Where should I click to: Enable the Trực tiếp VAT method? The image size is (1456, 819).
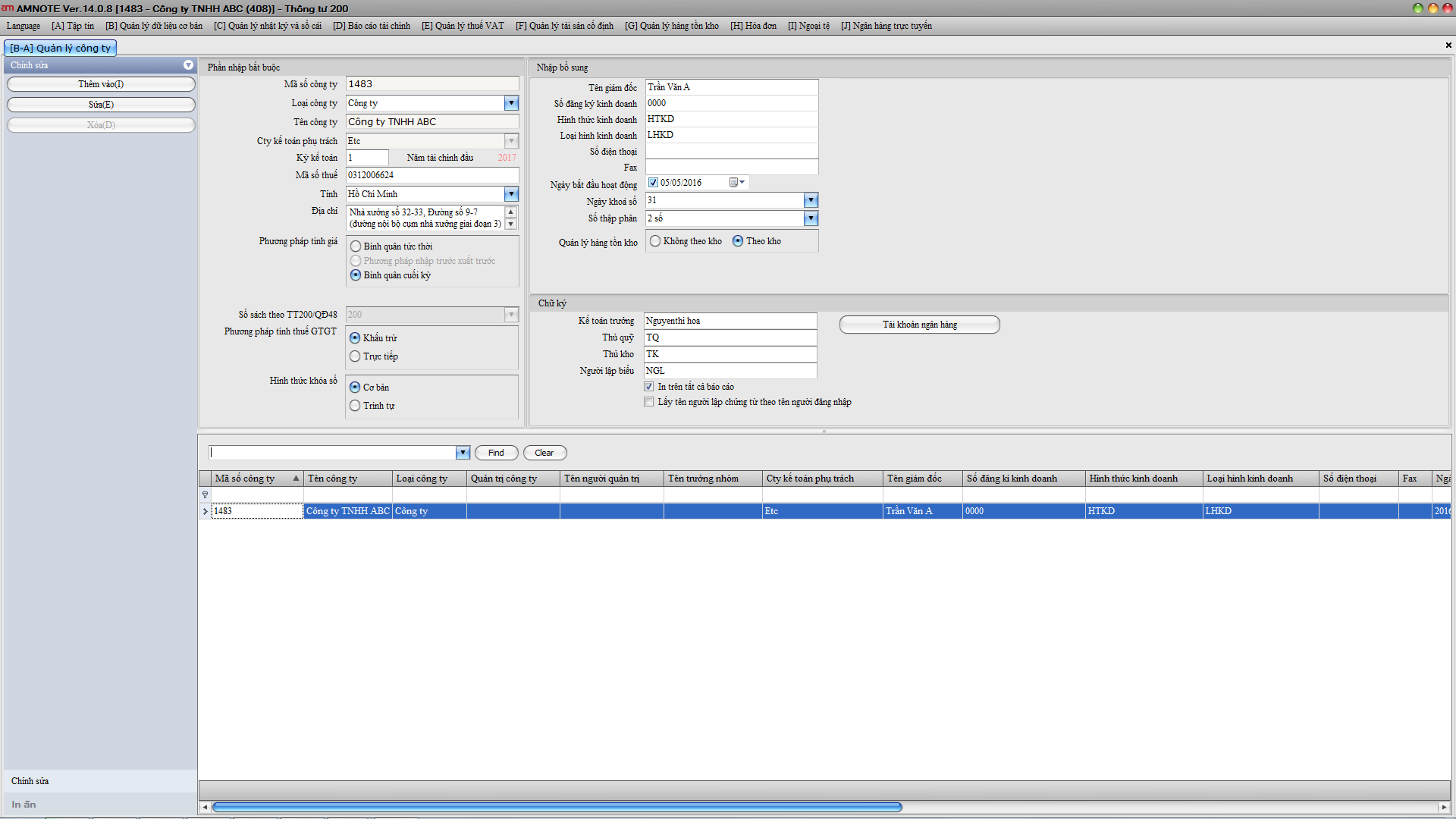tap(355, 356)
